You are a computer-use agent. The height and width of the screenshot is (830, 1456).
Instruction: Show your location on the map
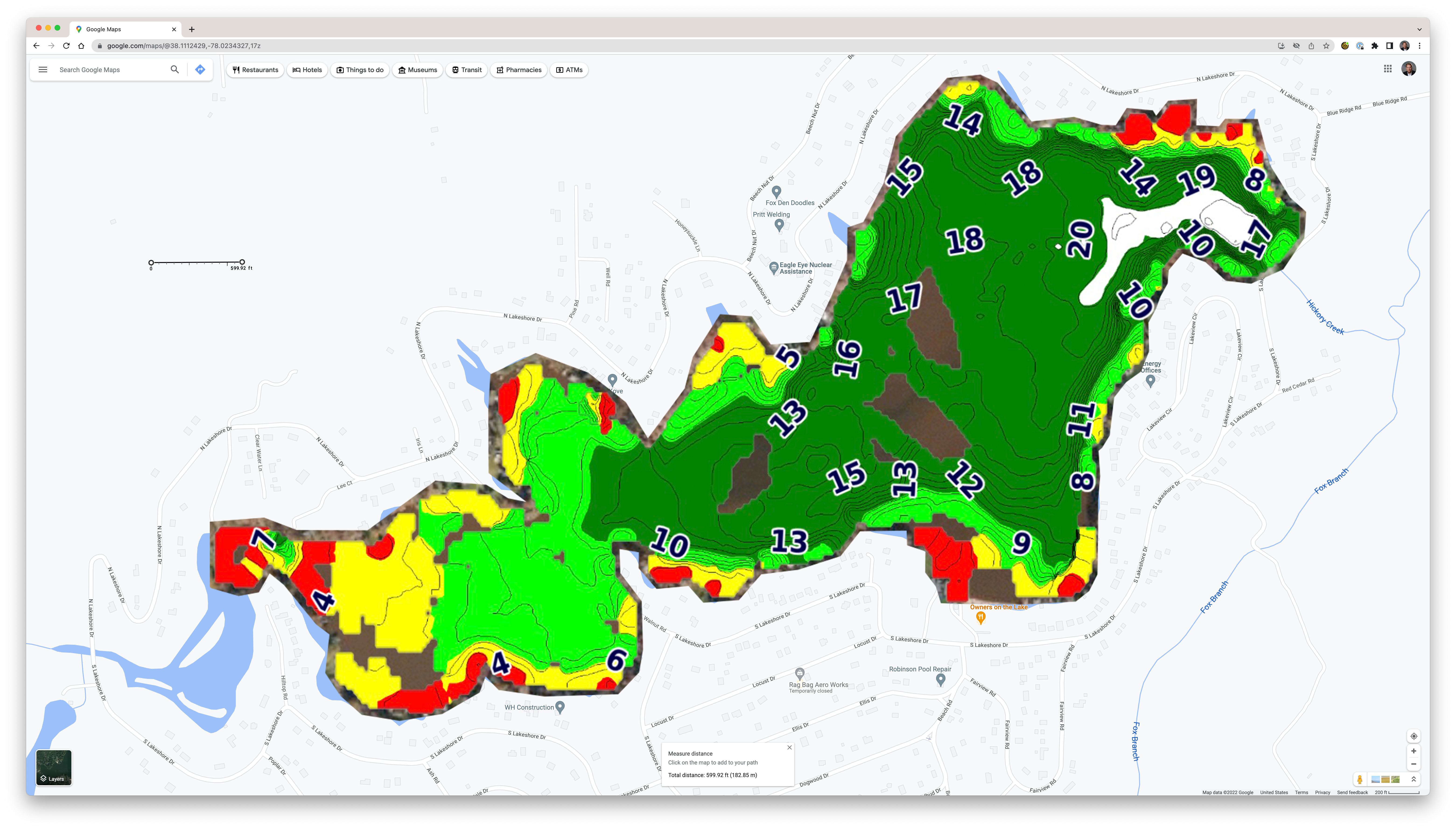pos(1413,736)
